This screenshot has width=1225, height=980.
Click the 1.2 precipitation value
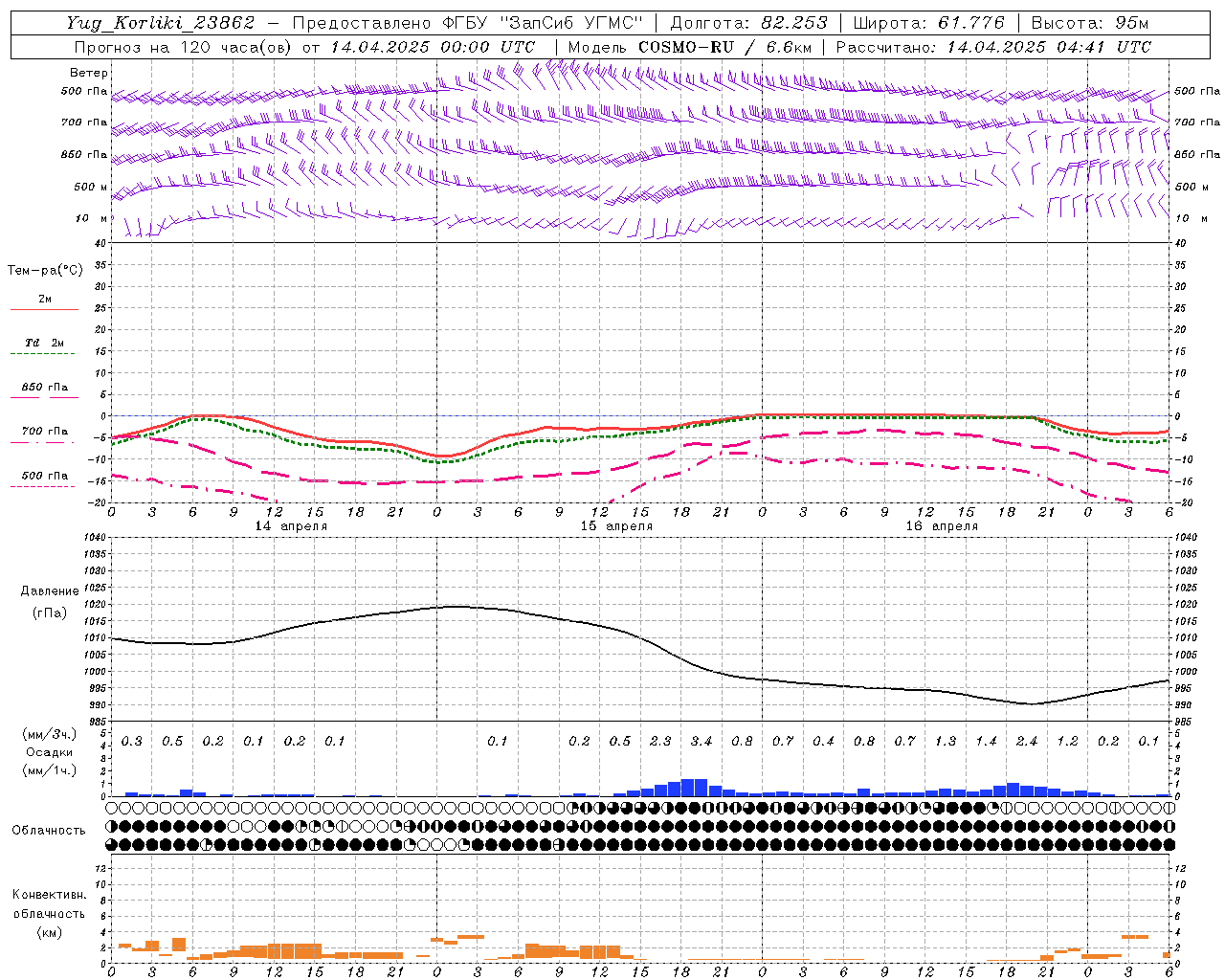point(1067,742)
